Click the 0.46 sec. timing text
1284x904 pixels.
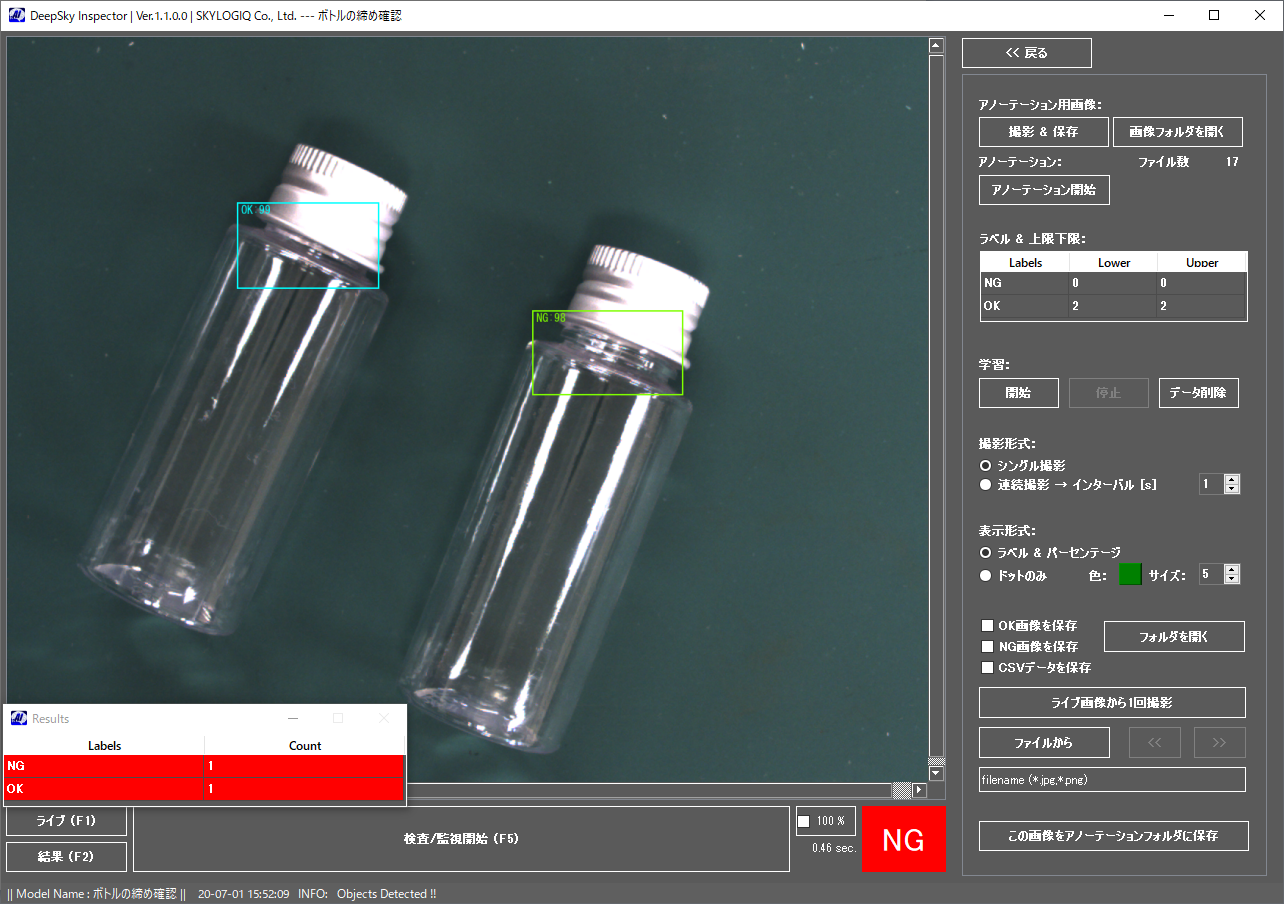pos(834,848)
